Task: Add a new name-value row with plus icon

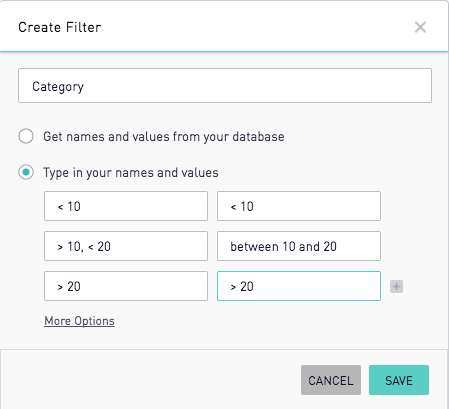Action: coord(396,286)
